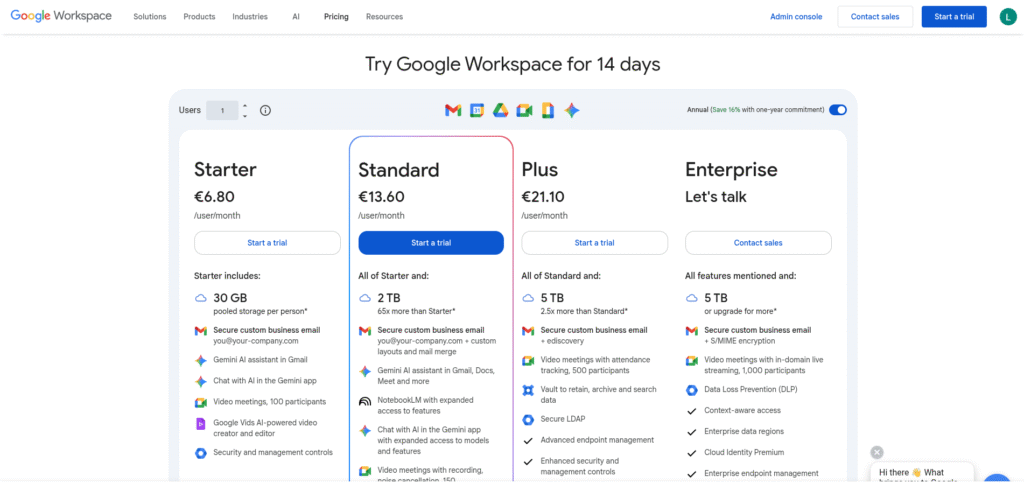Click the Meet icon beside 'Video meetings, 100 participants'

point(200,402)
